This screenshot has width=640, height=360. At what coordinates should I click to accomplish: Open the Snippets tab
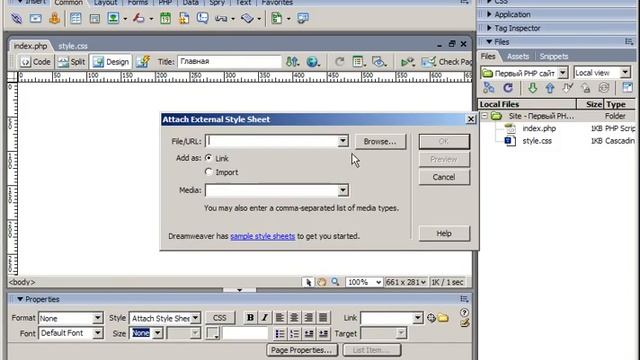tap(553, 57)
